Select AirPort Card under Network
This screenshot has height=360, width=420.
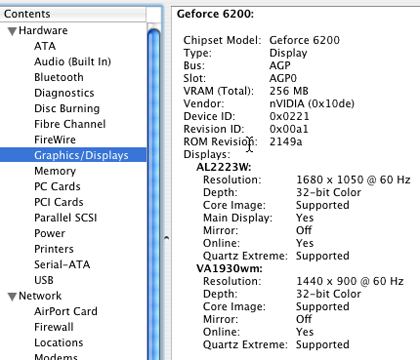66,311
